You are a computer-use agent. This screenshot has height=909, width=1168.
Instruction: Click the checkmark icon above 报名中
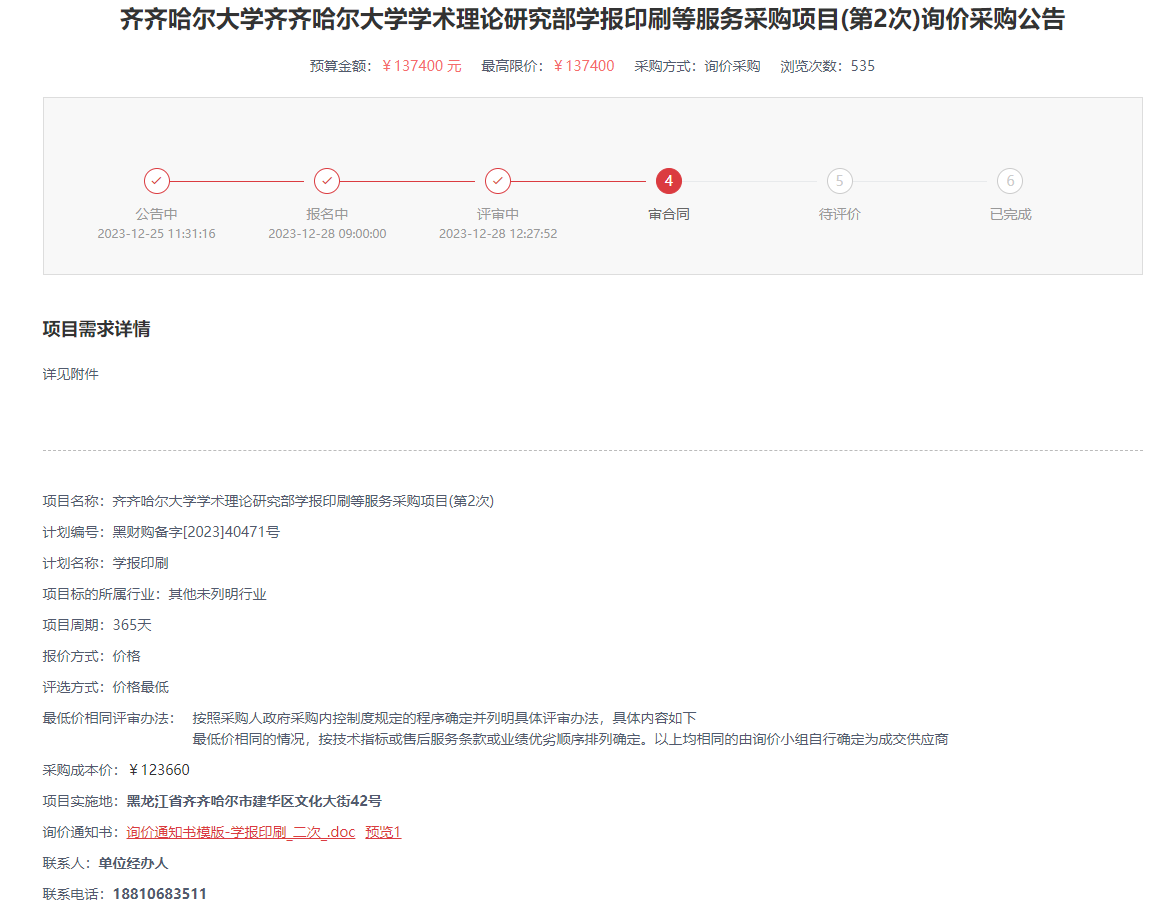click(327, 181)
